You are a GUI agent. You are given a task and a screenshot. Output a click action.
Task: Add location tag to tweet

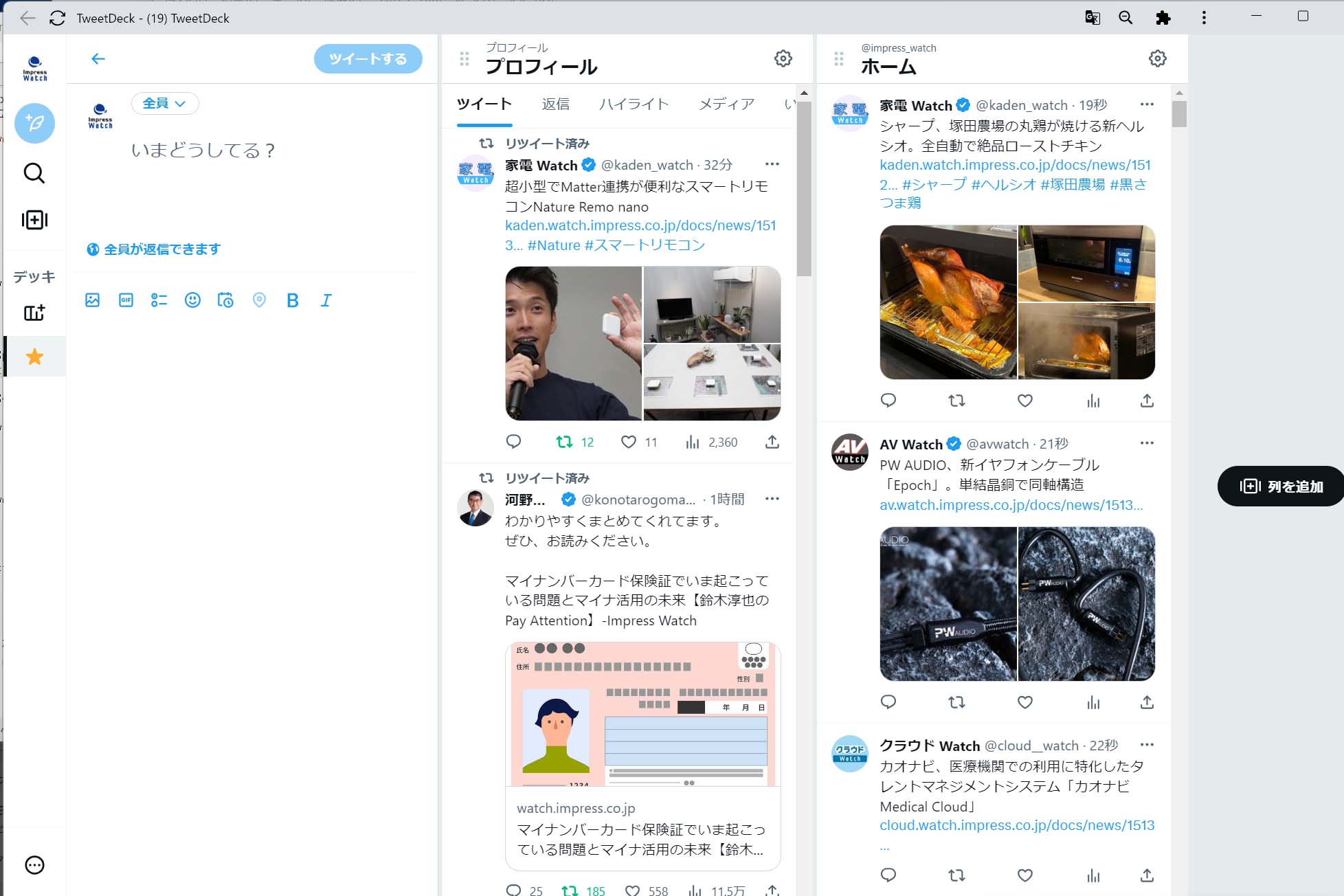[x=259, y=300]
